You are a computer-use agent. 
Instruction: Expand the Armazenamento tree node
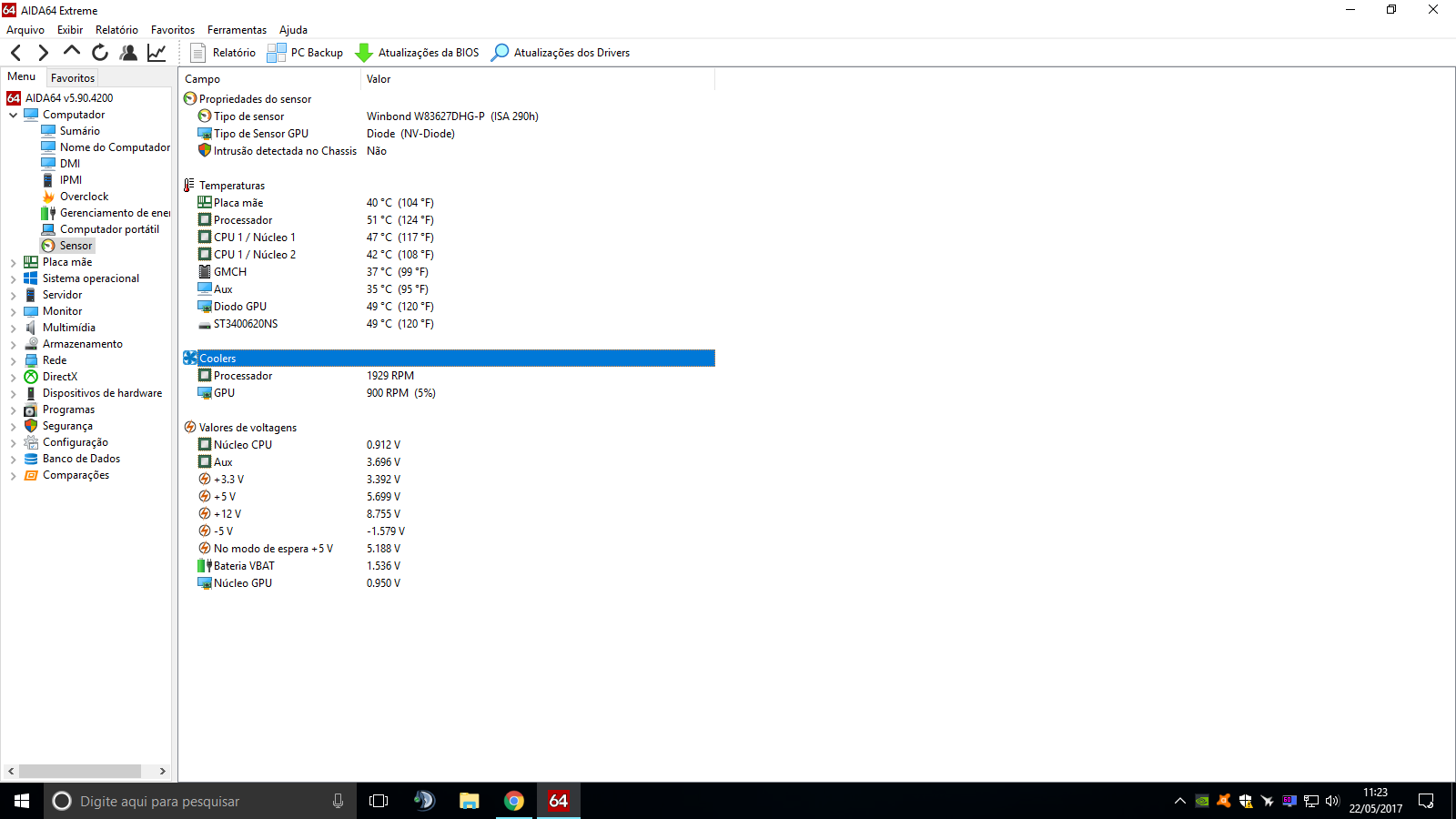click(x=13, y=344)
